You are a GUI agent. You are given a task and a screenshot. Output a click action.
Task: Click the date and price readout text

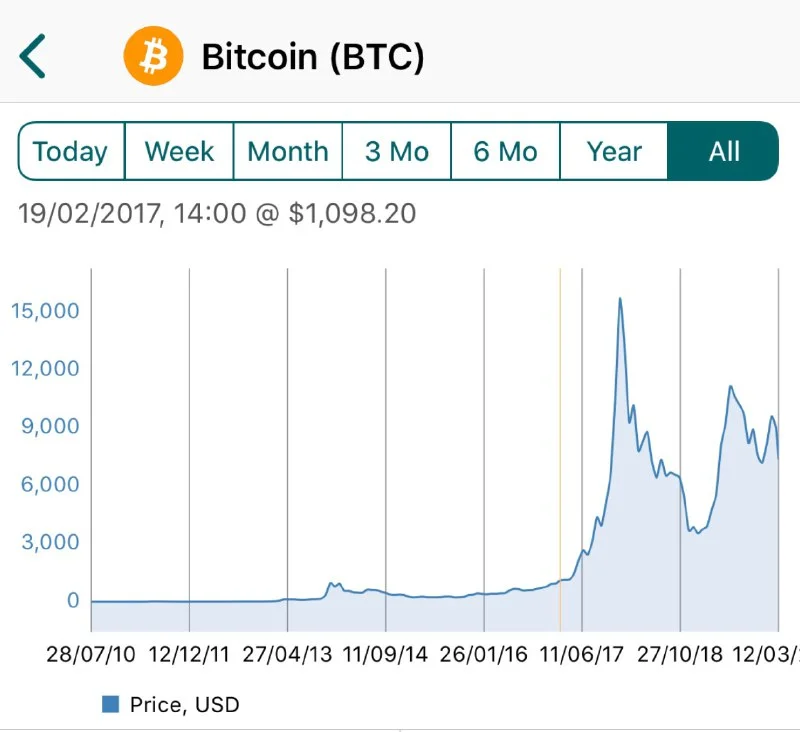coord(217,213)
